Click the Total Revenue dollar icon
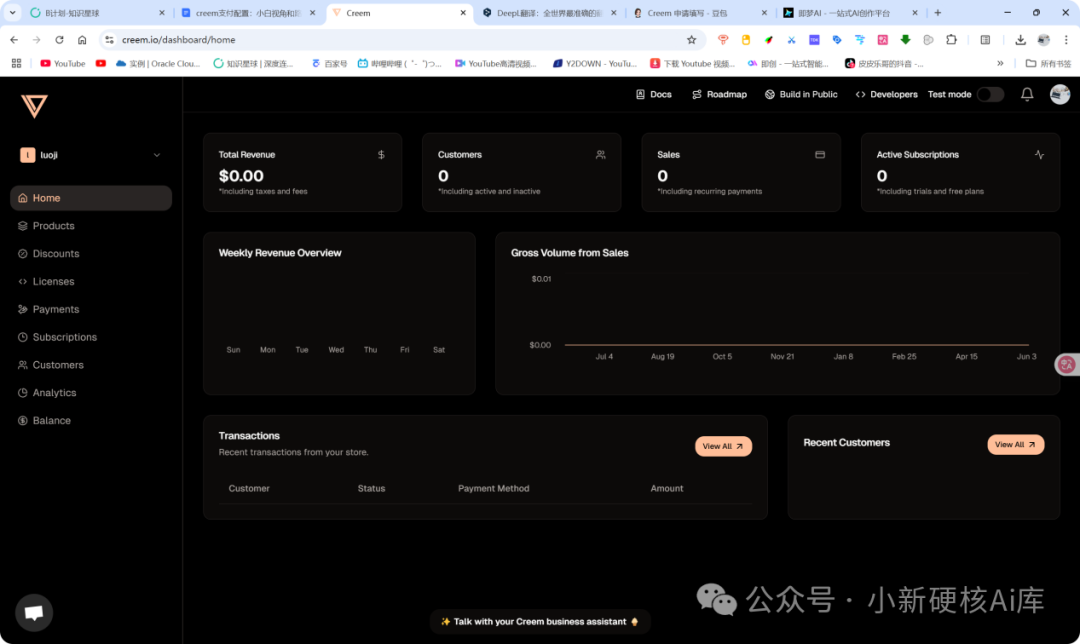 click(x=381, y=155)
